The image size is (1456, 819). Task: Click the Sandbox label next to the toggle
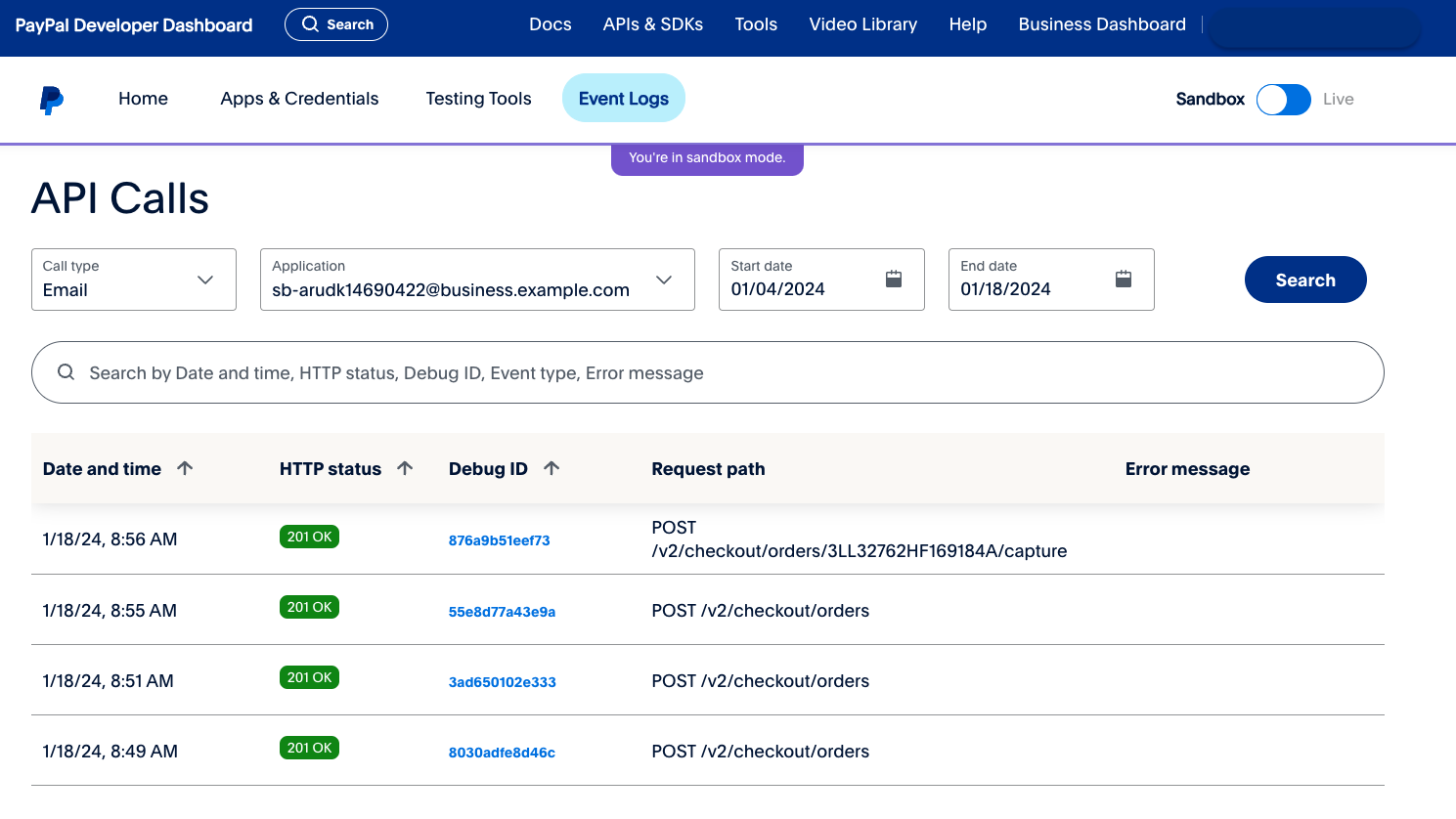click(1210, 99)
